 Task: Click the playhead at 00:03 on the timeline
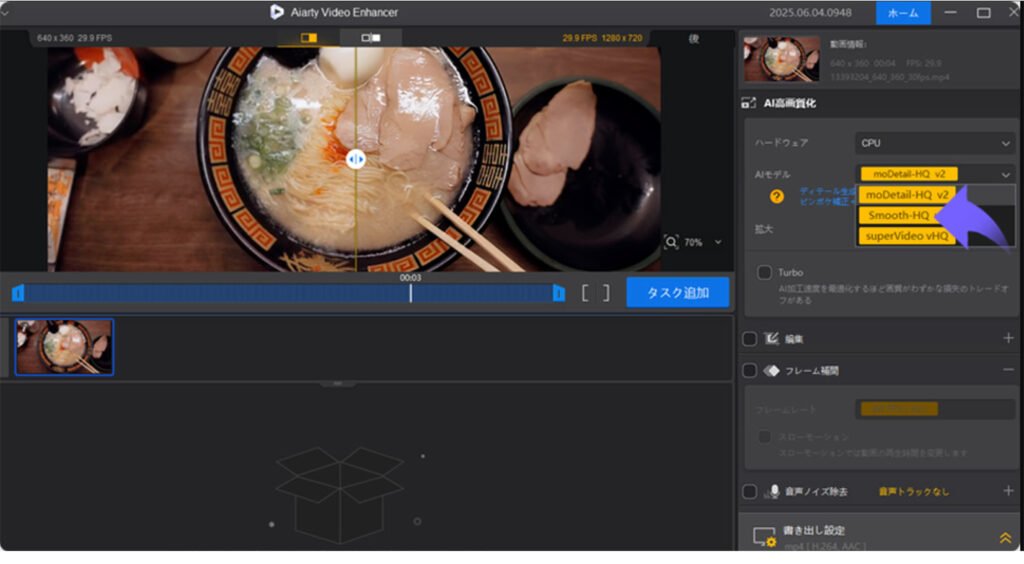(x=410, y=293)
